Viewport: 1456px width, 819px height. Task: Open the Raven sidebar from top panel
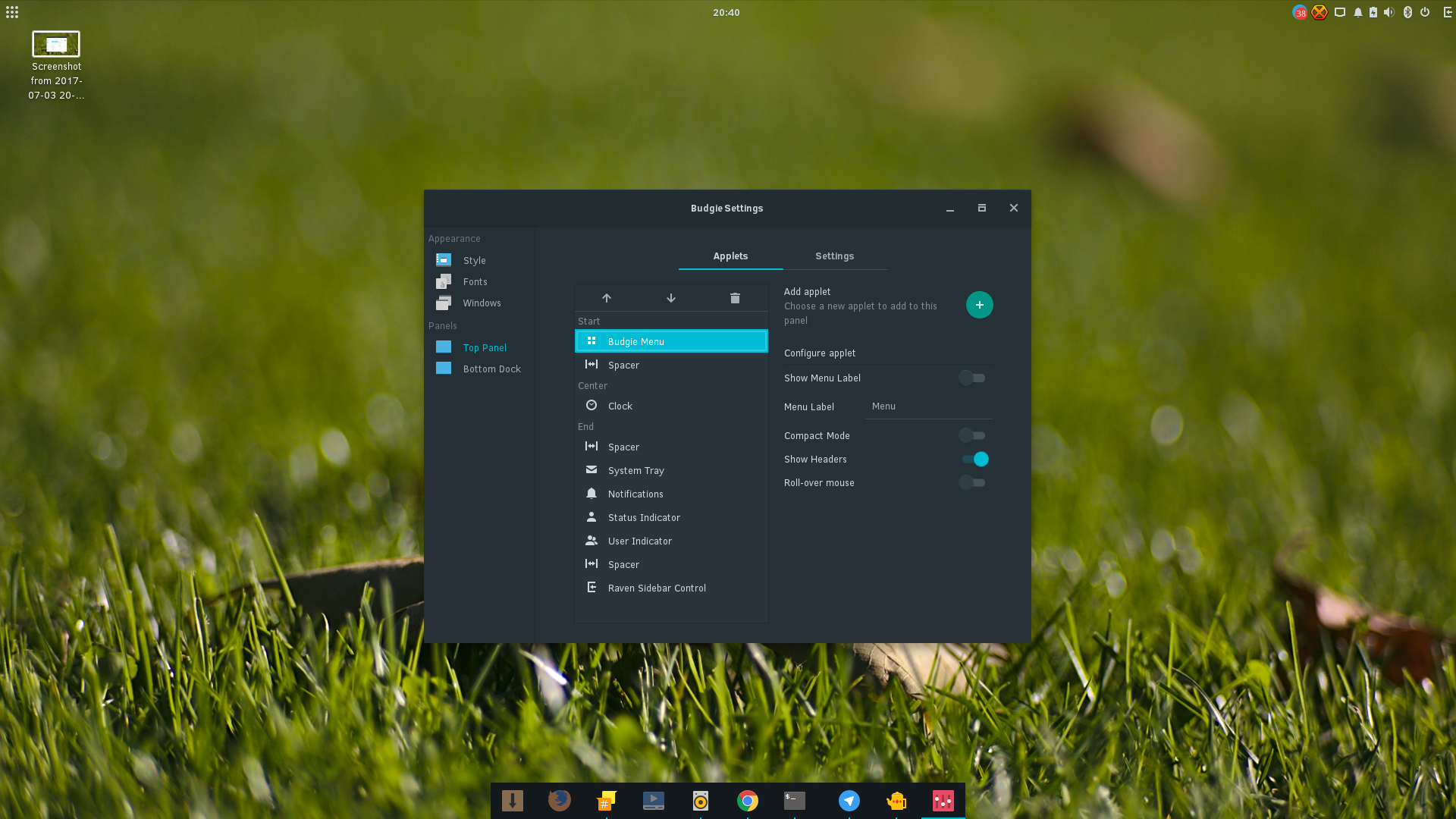1448,12
